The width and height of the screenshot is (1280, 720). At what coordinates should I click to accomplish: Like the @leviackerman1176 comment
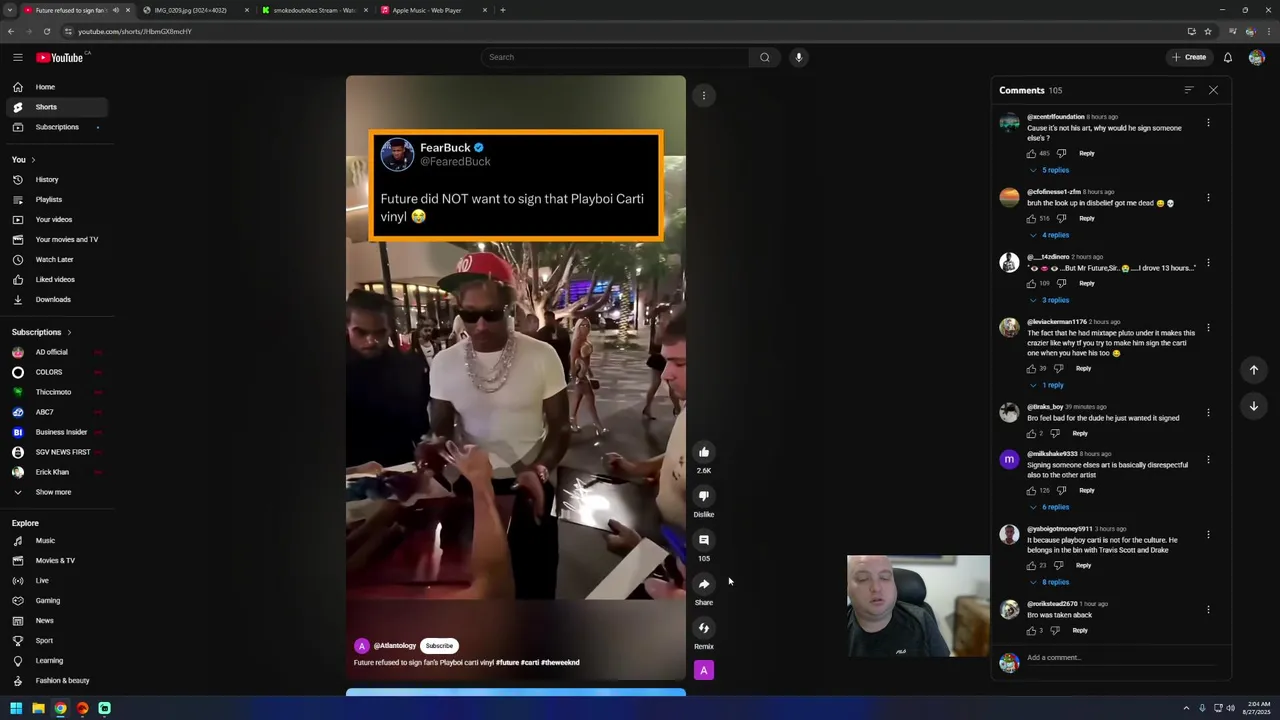coord(1031,368)
